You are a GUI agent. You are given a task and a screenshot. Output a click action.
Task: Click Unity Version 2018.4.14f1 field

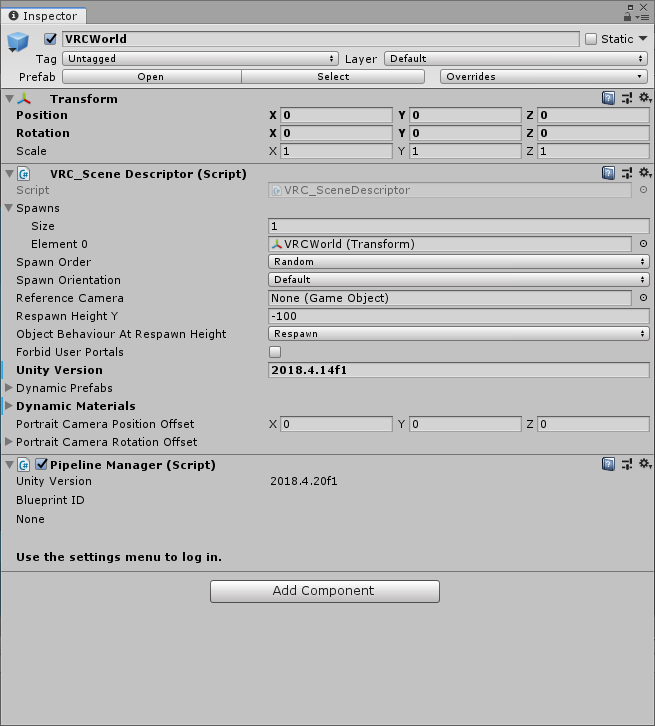459,370
